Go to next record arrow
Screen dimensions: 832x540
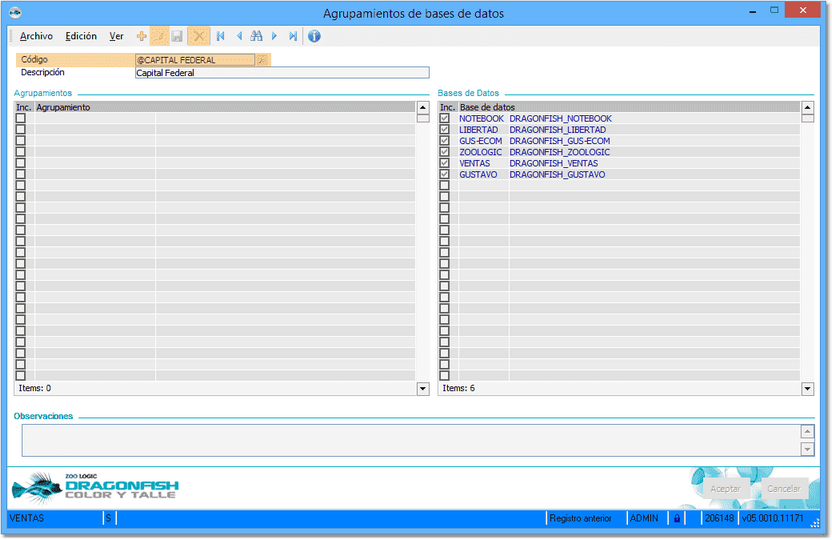pyautogui.click(x=274, y=36)
